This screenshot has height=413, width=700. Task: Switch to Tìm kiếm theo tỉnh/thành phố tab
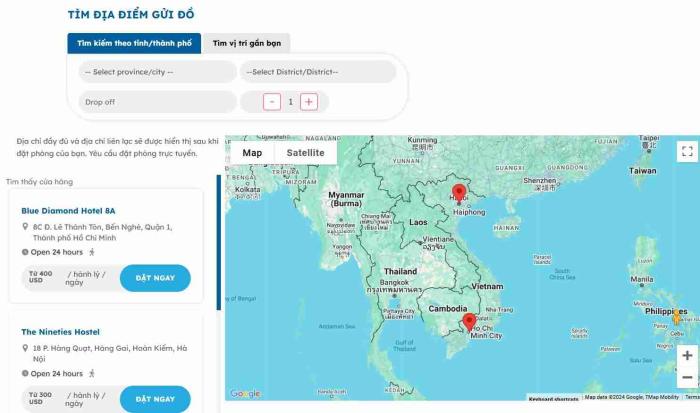(x=134, y=43)
